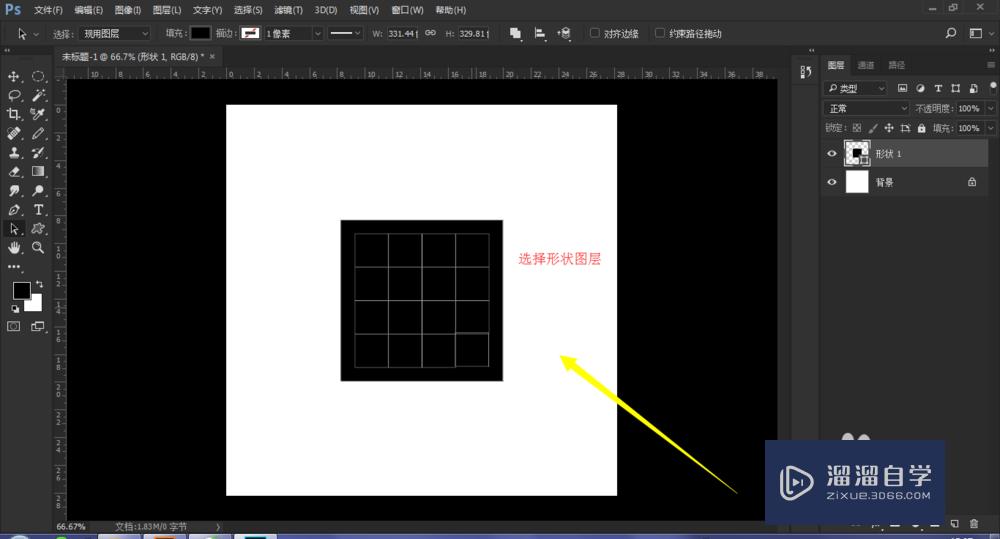Open the path operations options

(x=515, y=33)
